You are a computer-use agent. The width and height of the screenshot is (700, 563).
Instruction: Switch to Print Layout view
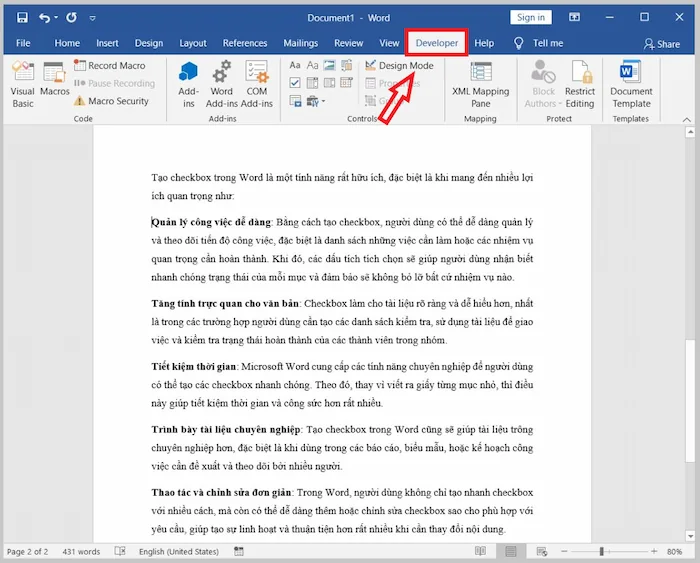pos(511,551)
